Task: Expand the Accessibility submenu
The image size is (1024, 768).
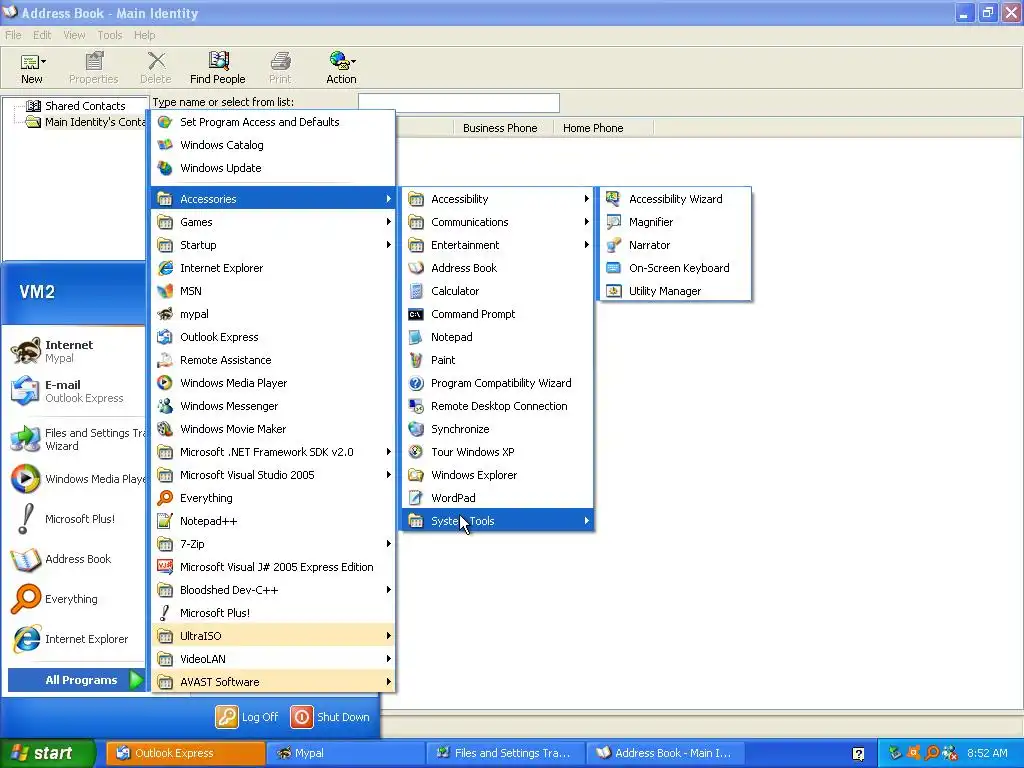Action: point(498,199)
